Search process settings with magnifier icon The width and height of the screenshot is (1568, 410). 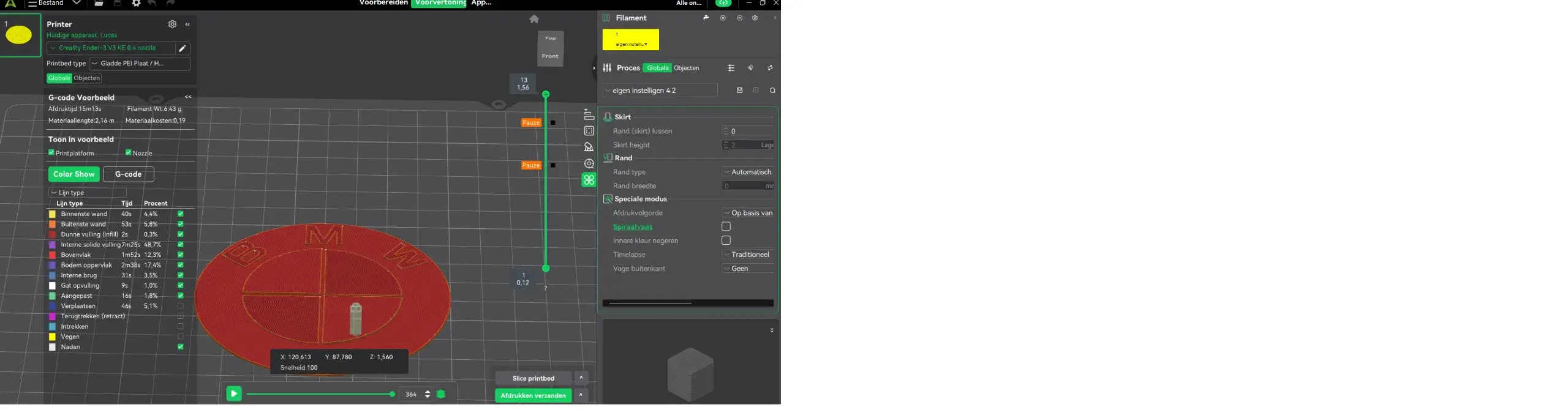tap(772, 91)
